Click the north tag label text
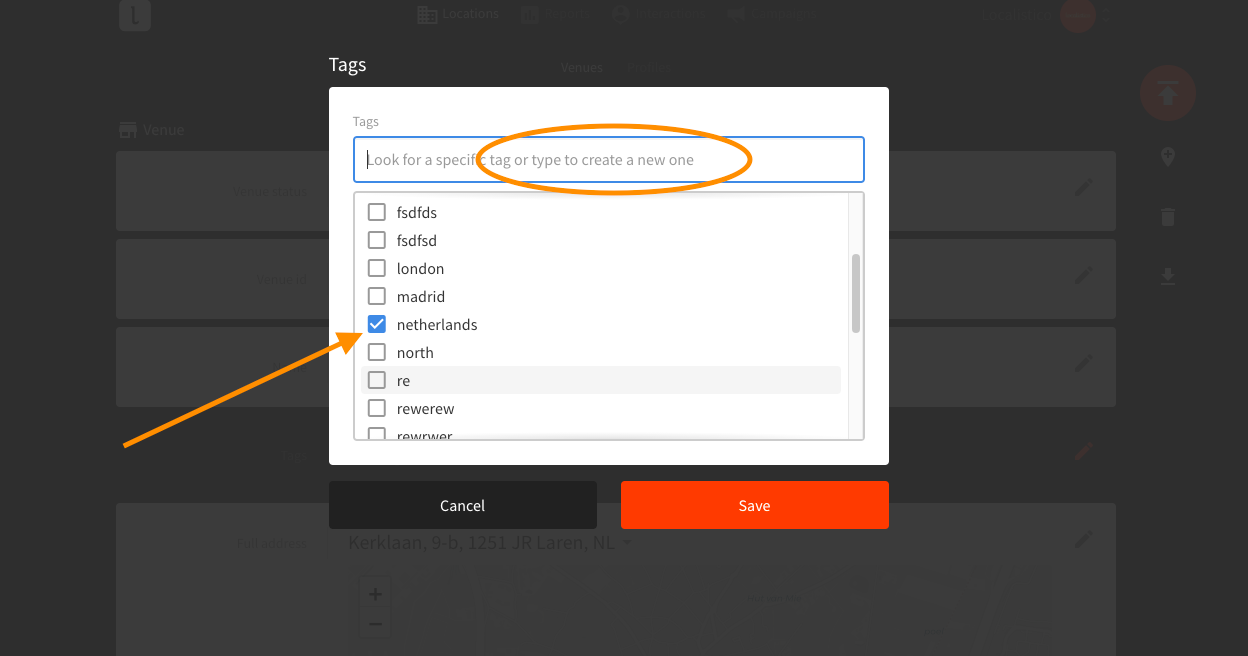Image resolution: width=1248 pixels, height=656 pixels. (x=415, y=352)
